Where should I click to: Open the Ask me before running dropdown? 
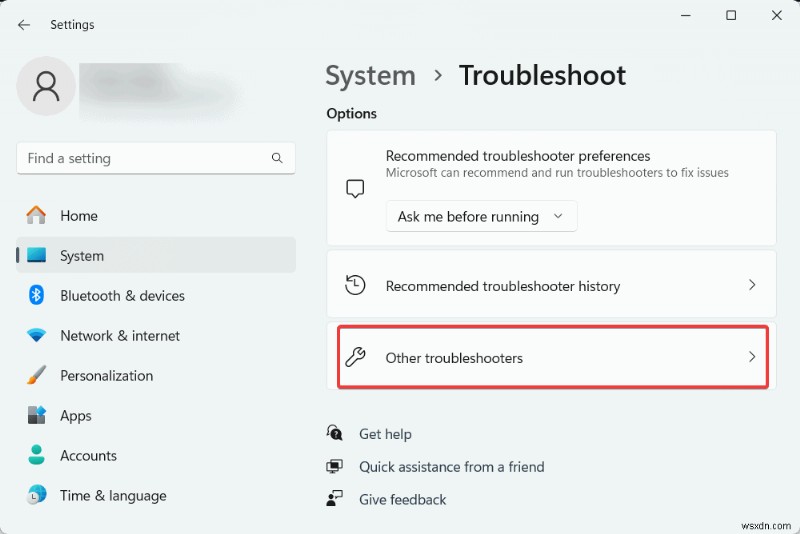[x=482, y=216]
